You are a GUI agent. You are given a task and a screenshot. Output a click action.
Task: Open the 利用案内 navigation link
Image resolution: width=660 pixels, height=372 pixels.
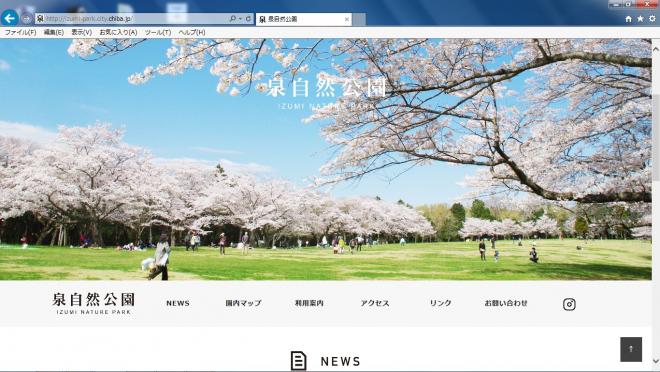[309, 303]
